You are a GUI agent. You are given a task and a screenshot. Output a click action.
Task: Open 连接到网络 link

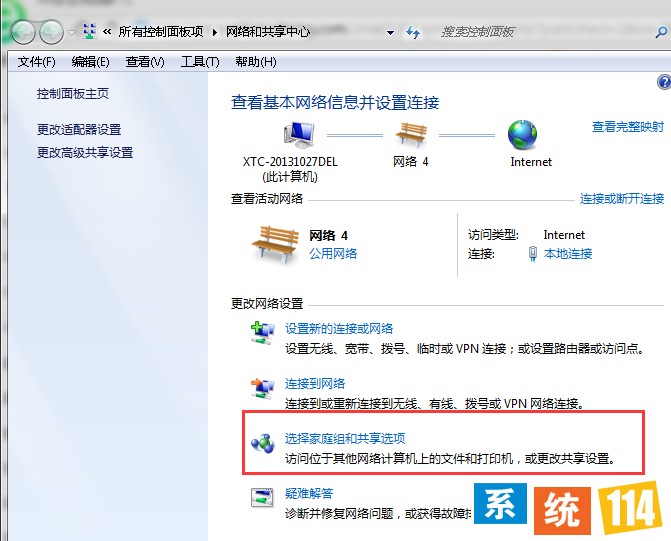pos(315,383)
